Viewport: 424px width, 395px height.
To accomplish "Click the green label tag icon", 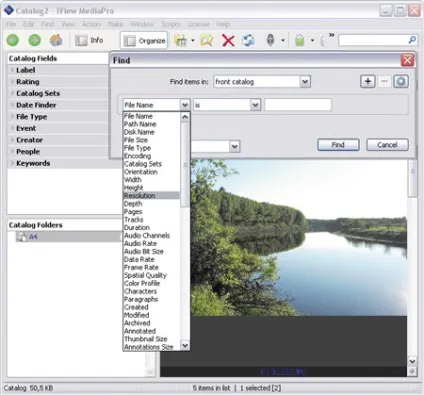I will coord(300,40).
